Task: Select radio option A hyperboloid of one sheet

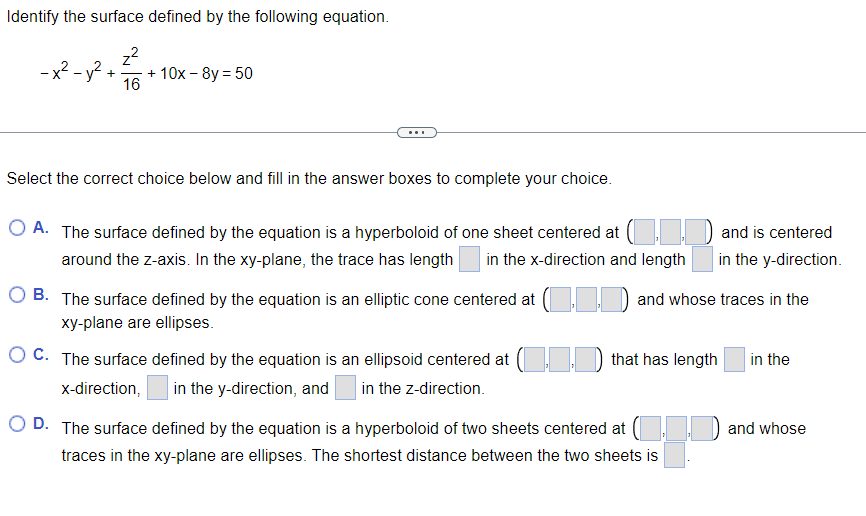Action: point(17,228)
